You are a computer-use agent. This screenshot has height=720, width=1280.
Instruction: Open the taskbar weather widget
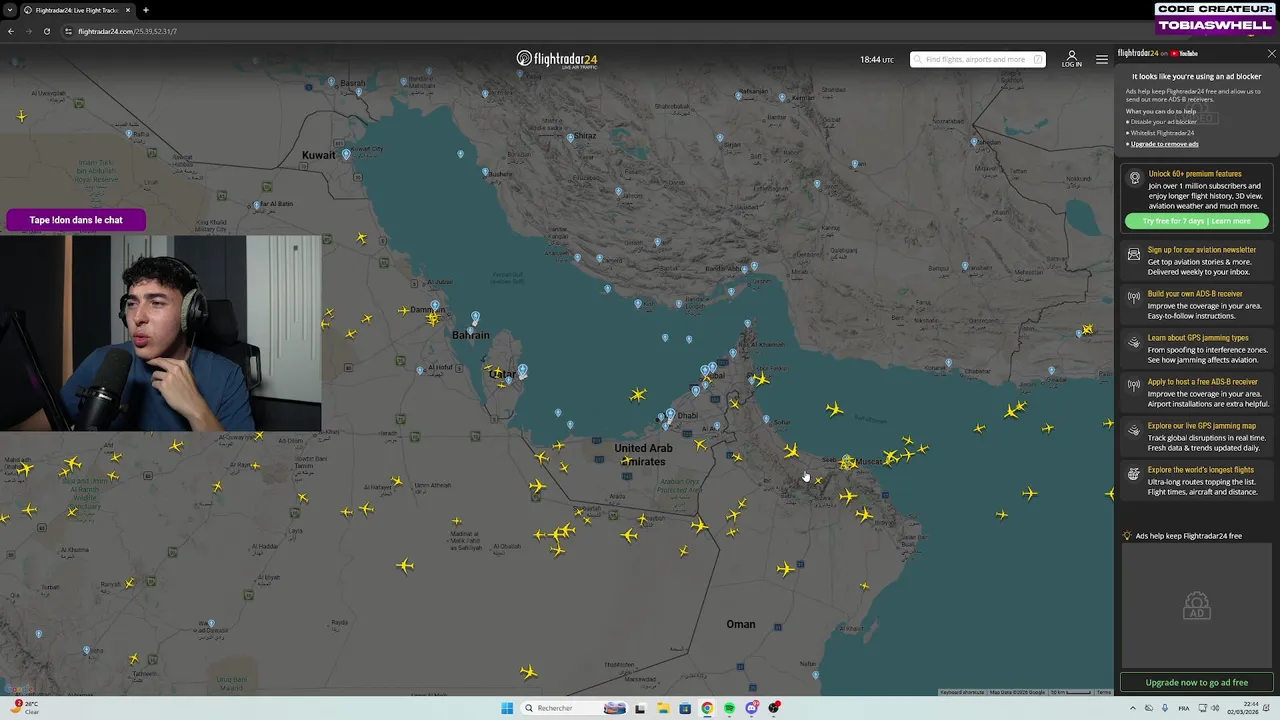click(24, 707)
